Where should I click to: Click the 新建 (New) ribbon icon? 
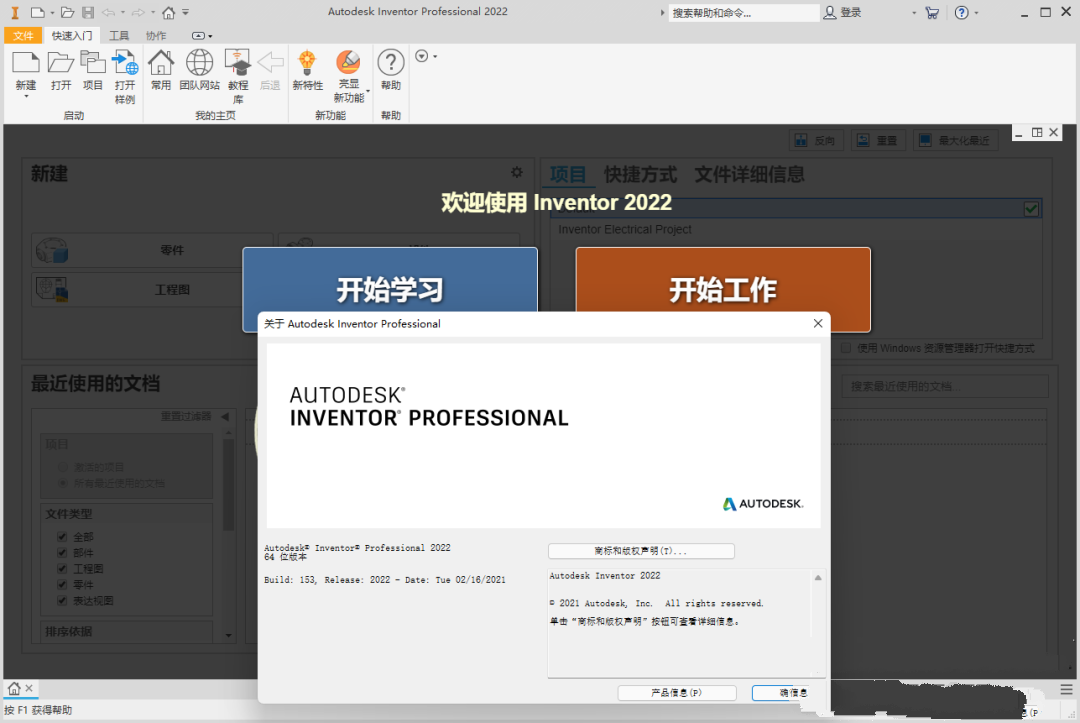[25, 63]
